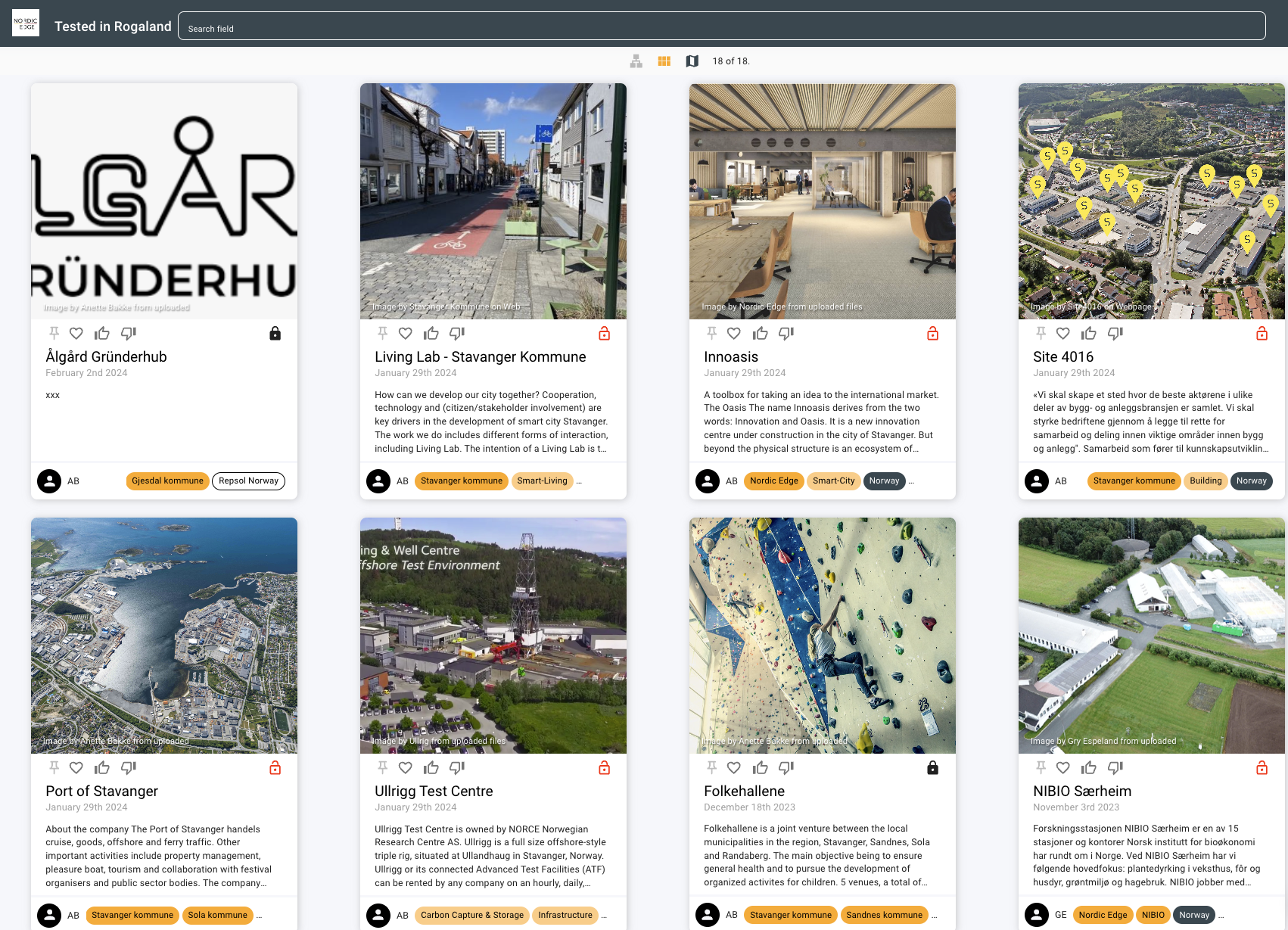Click red unlock icon on Site 4016
Viewport: 1288px width, 930px height.
(x=1262, y=333)
